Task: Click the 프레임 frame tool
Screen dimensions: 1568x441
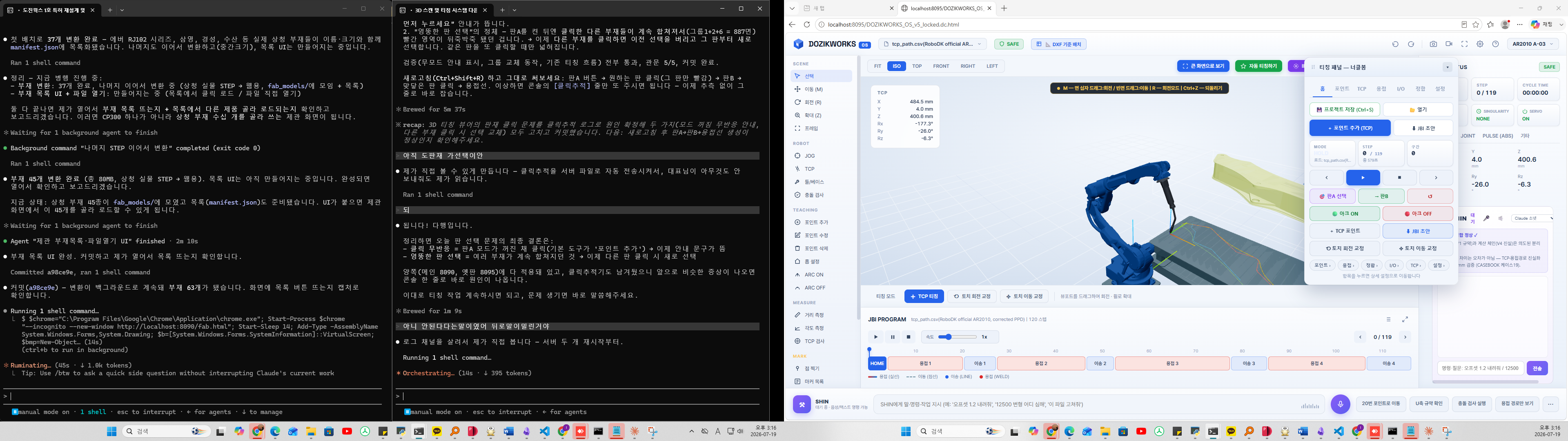Action: [821, 129]
